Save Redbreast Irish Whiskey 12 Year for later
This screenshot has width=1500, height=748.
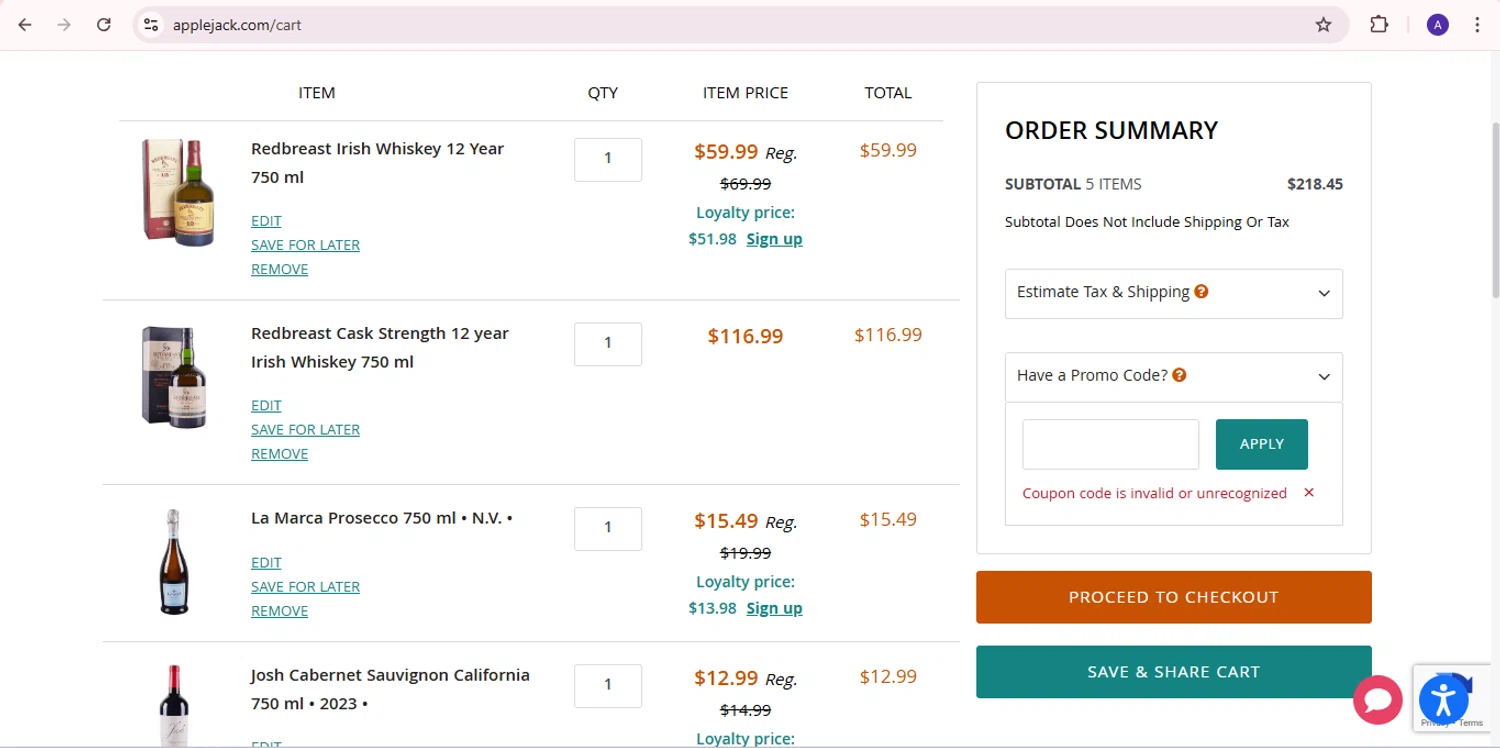click(305, 245)
